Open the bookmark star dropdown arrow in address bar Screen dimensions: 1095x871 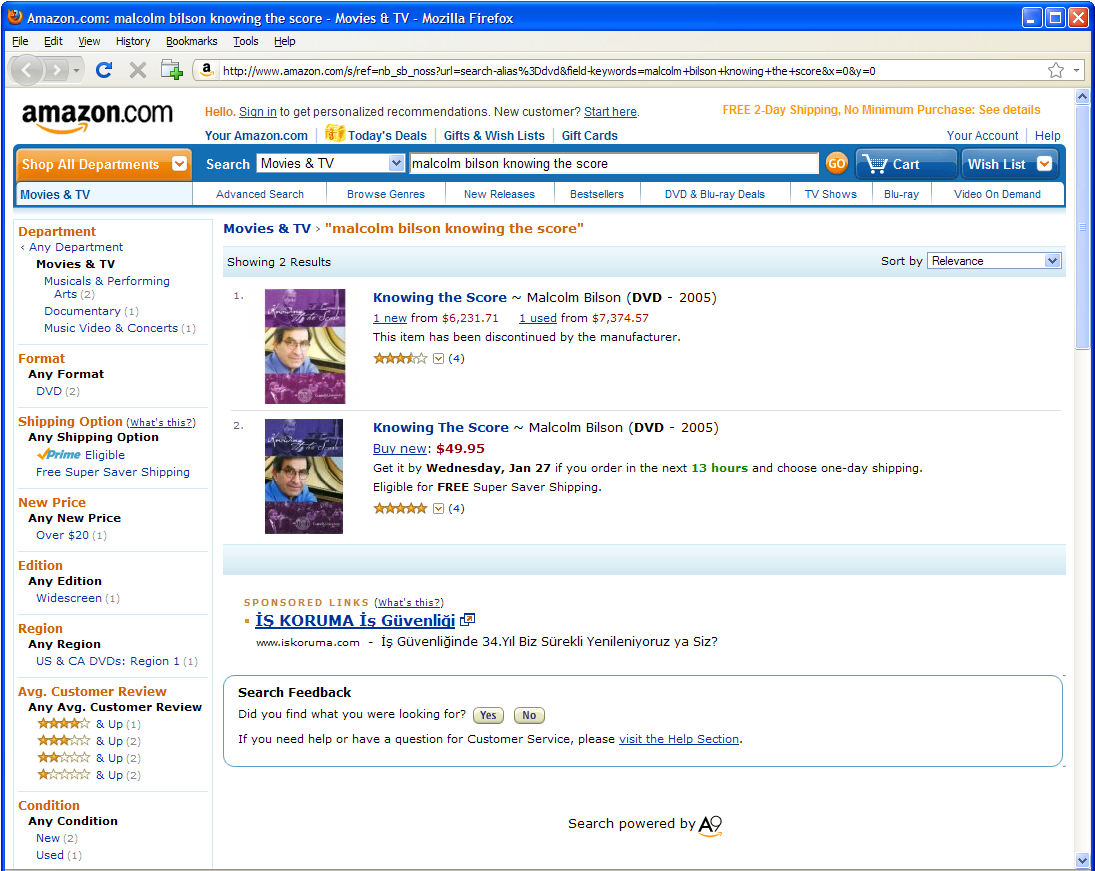[x=1076, y=70]
